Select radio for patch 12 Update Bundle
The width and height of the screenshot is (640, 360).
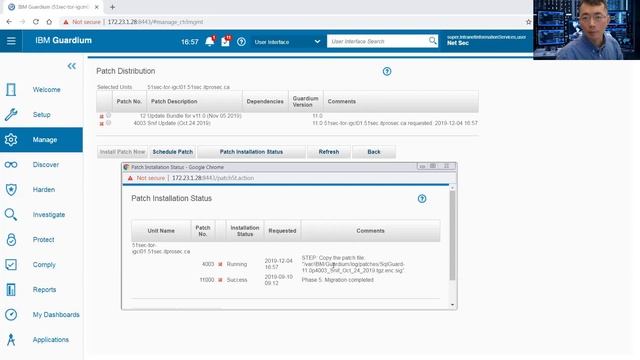[x=109, y=116]
